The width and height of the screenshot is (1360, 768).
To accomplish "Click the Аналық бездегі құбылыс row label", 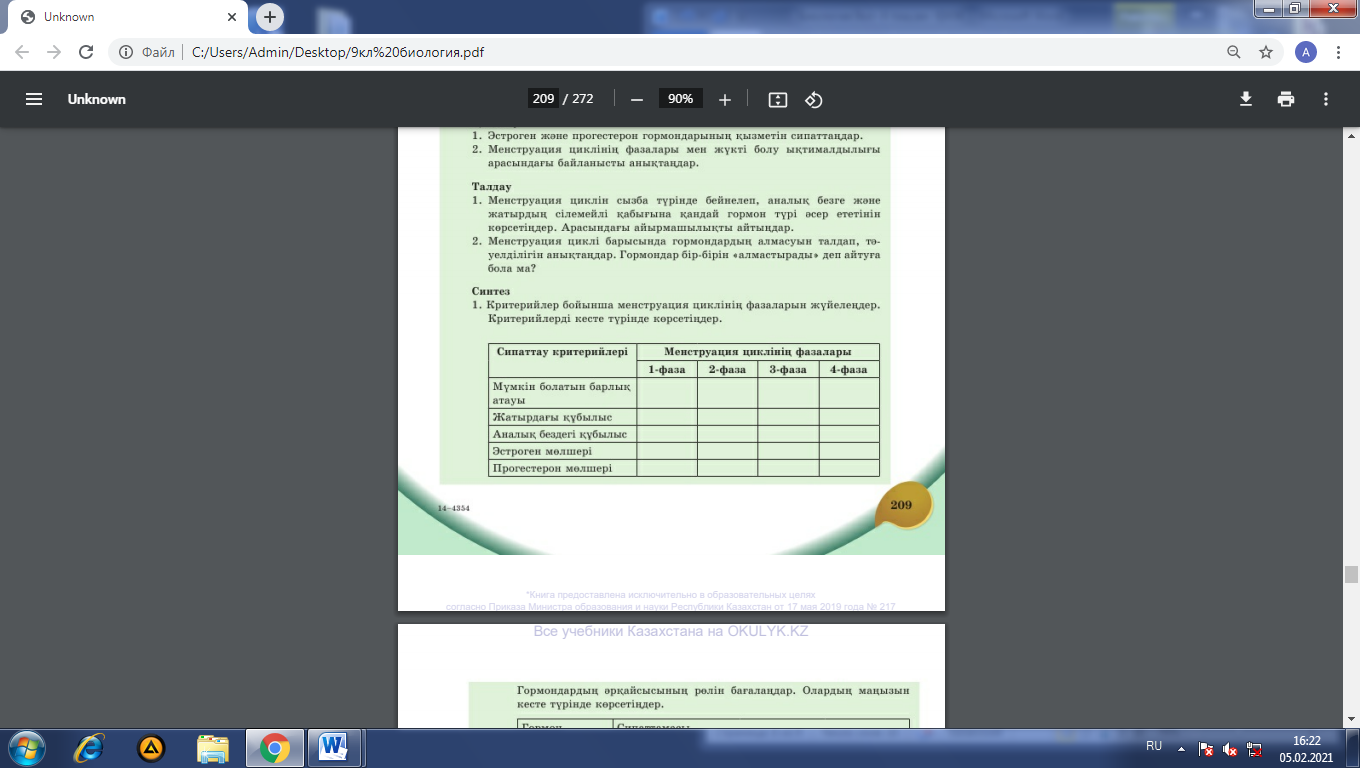I will 559,434.
